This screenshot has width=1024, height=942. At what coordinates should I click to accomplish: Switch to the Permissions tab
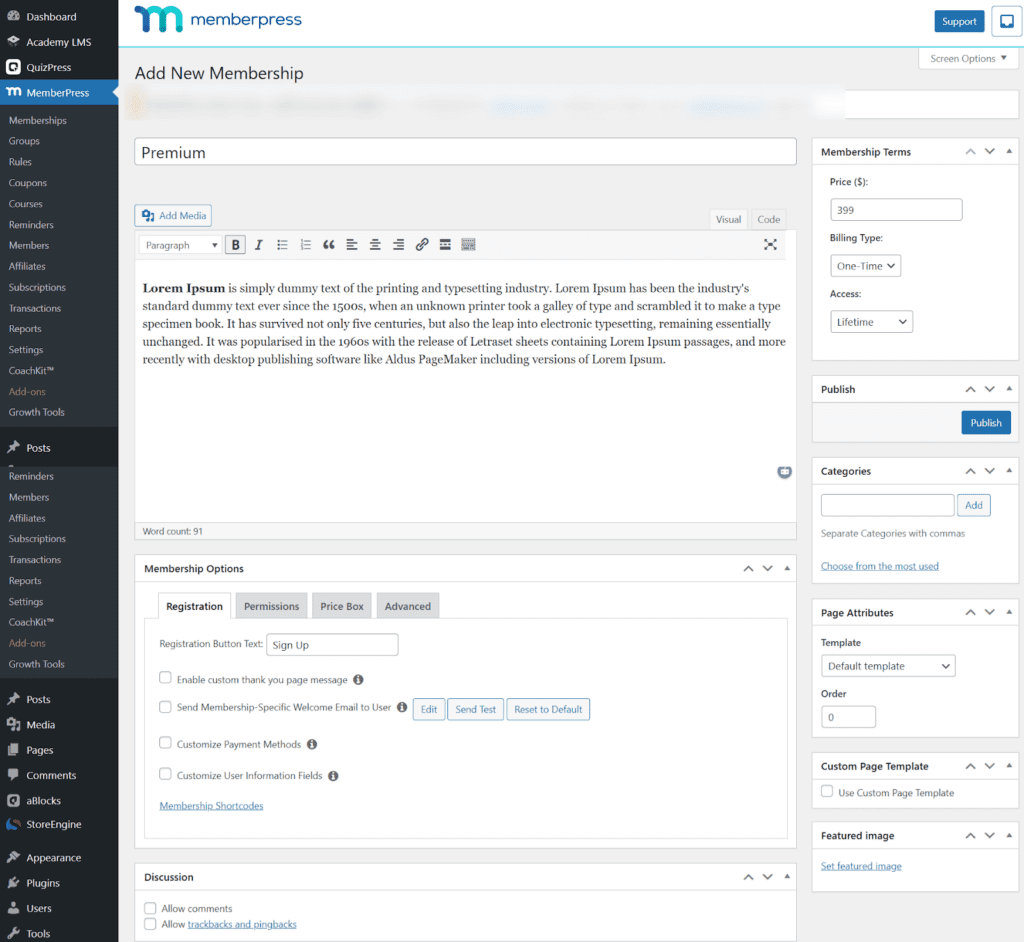pos(271,605)
